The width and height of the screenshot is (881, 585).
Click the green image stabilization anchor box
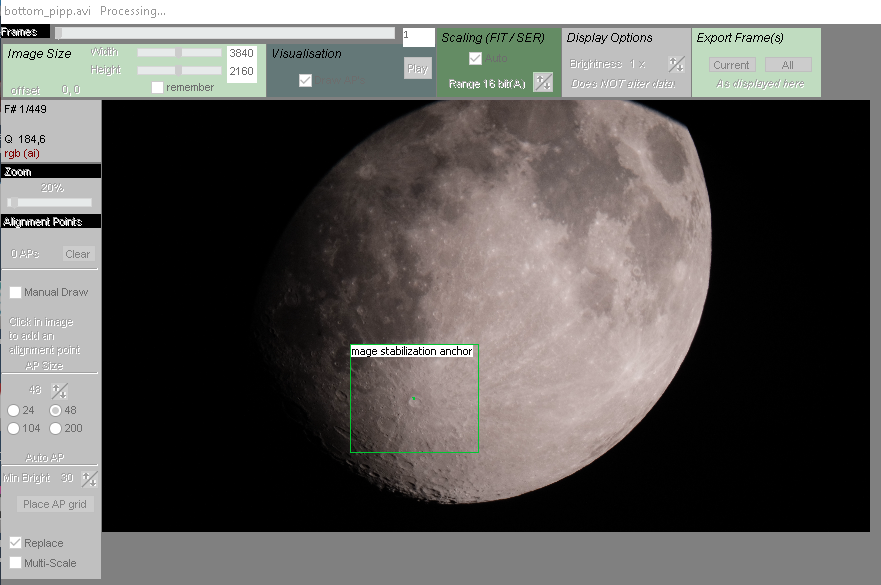pyautogui.click(x=414, y=398)
